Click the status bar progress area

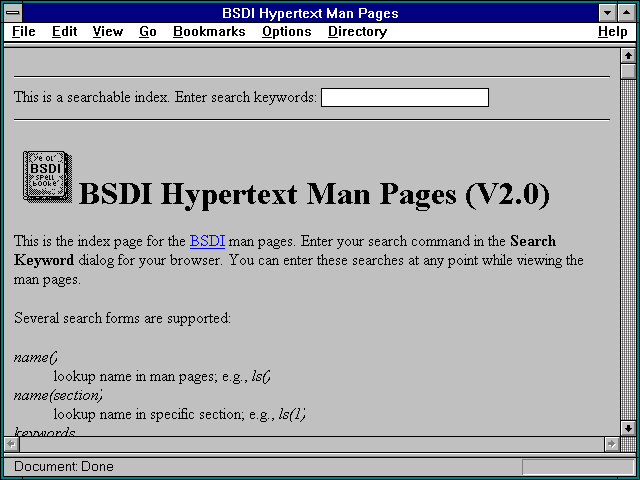(578, 467)
